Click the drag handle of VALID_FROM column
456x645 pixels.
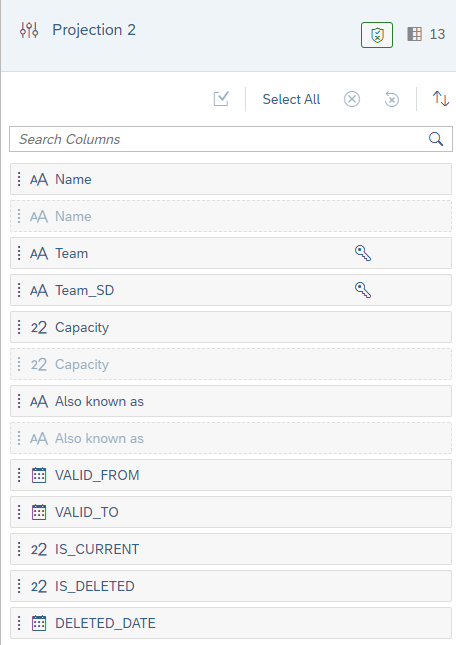pos(19,475)
